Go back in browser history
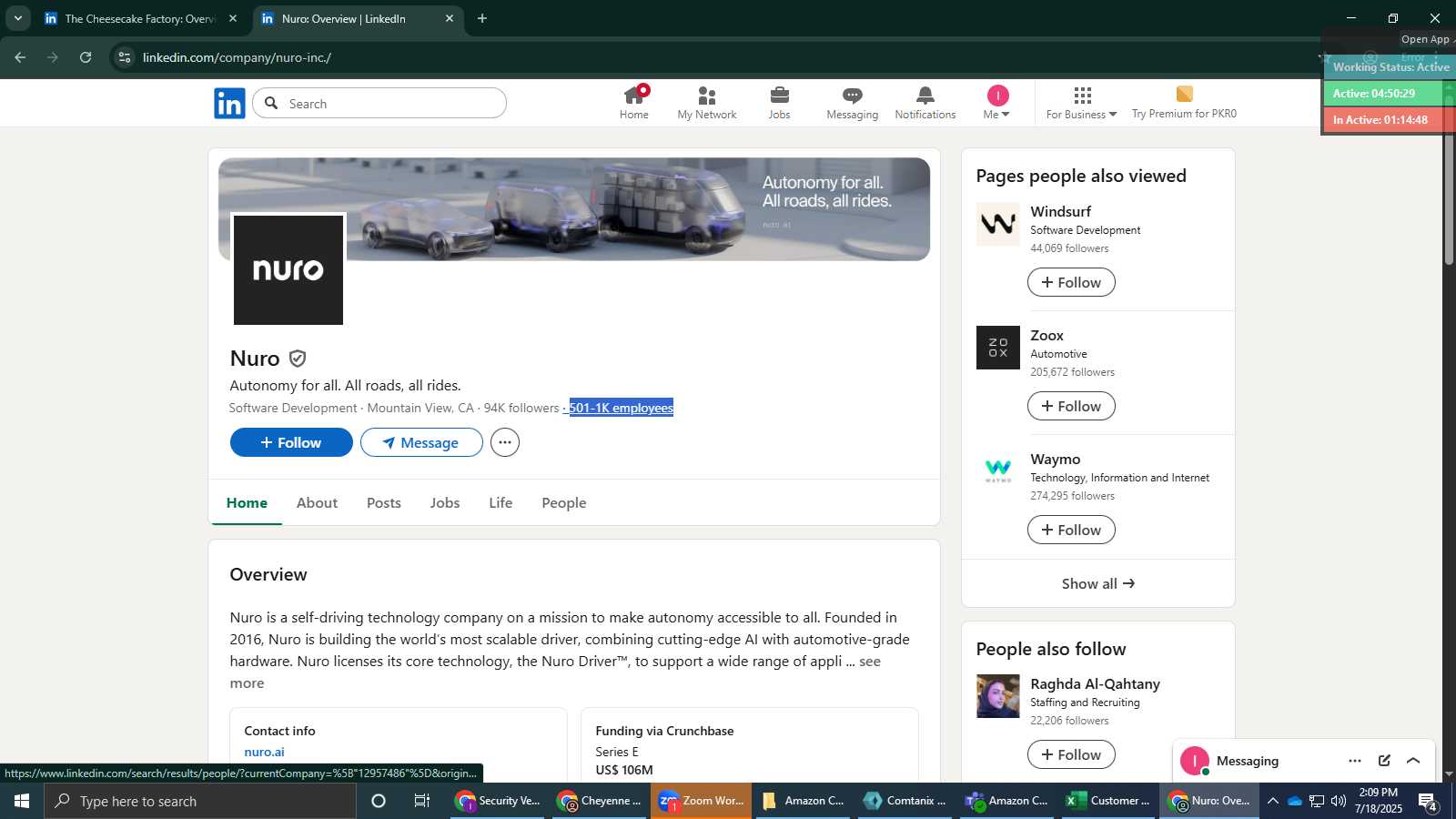 (20, 57)
